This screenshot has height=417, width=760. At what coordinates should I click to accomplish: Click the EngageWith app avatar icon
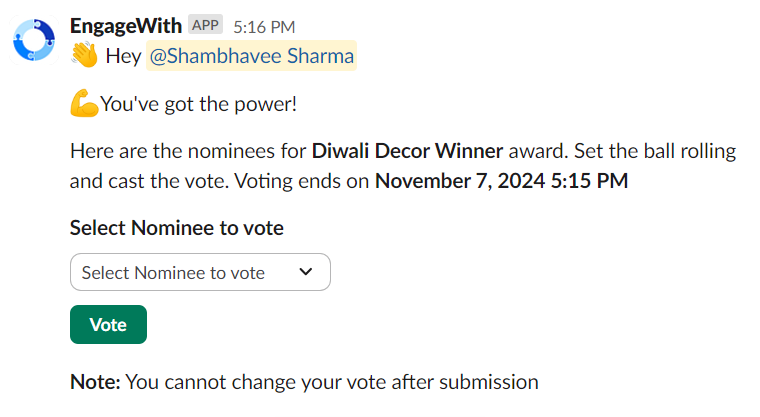click(34, 39)
